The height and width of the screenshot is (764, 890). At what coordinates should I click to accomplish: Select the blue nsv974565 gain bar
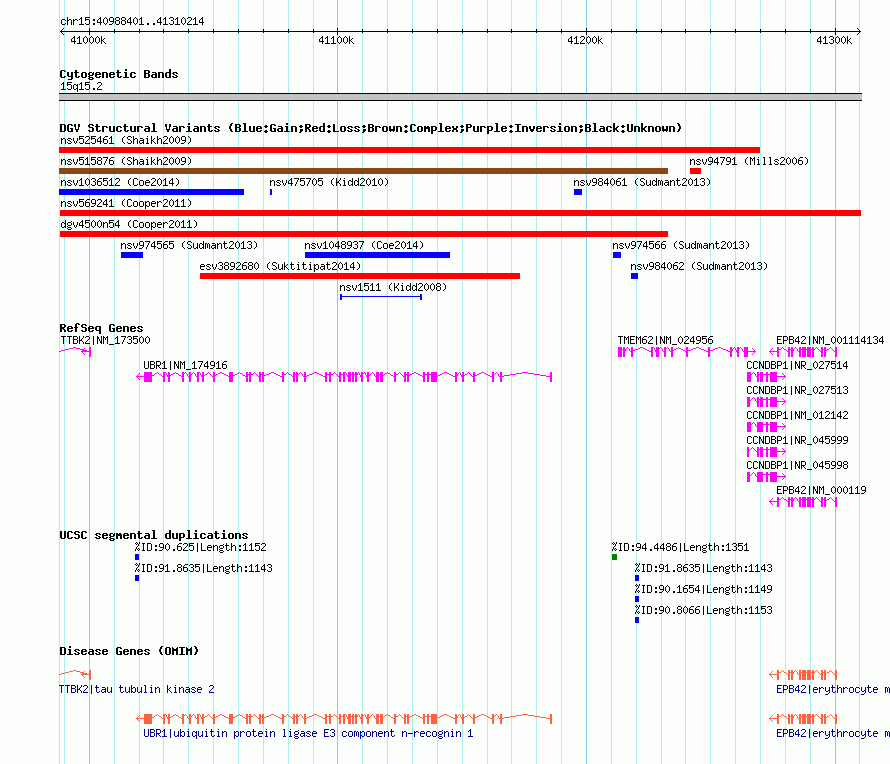(132, 255)
